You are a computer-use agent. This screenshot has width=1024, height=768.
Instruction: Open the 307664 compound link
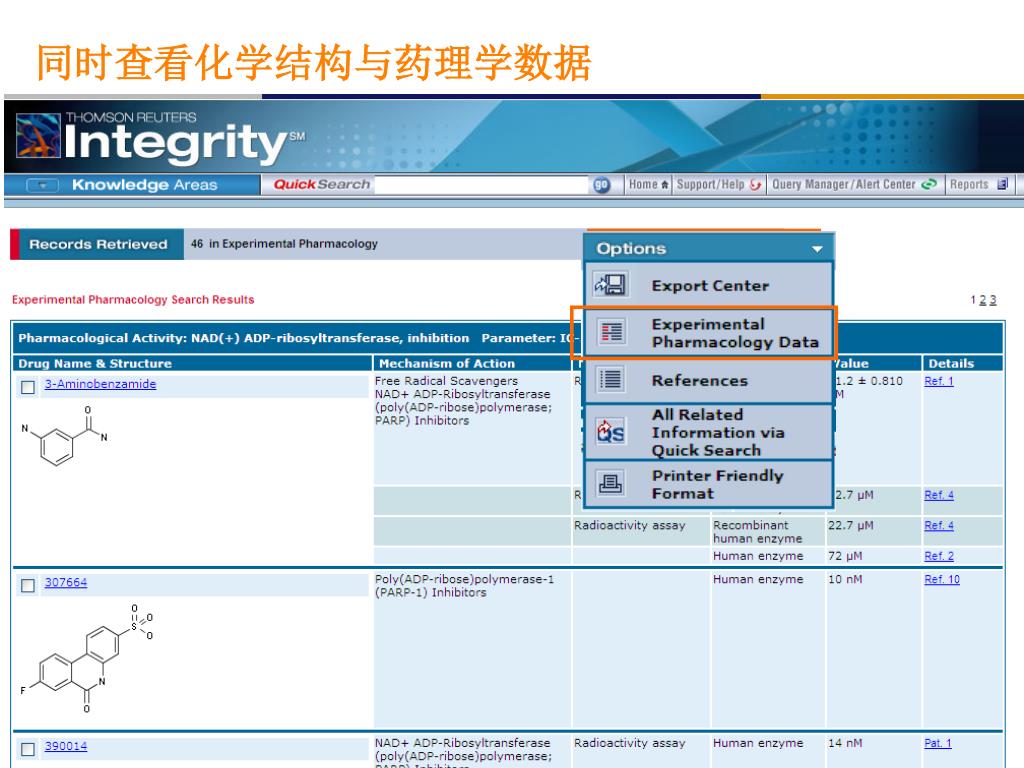[66, 583]
